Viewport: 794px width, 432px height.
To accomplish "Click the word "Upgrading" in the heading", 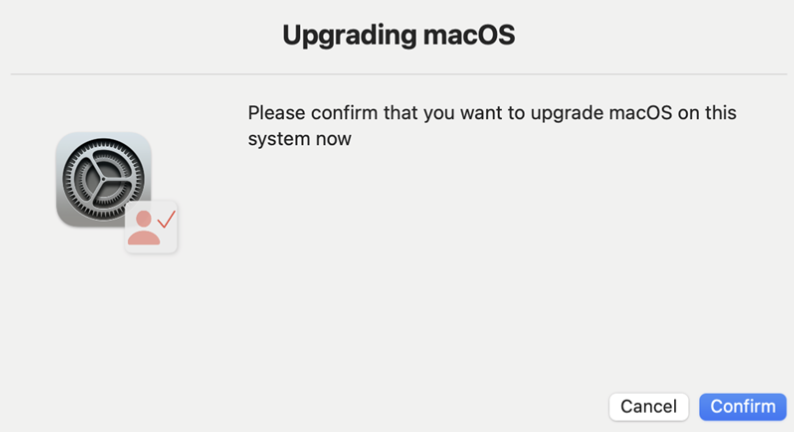I will pyautogui.click(x=349, y=36).
